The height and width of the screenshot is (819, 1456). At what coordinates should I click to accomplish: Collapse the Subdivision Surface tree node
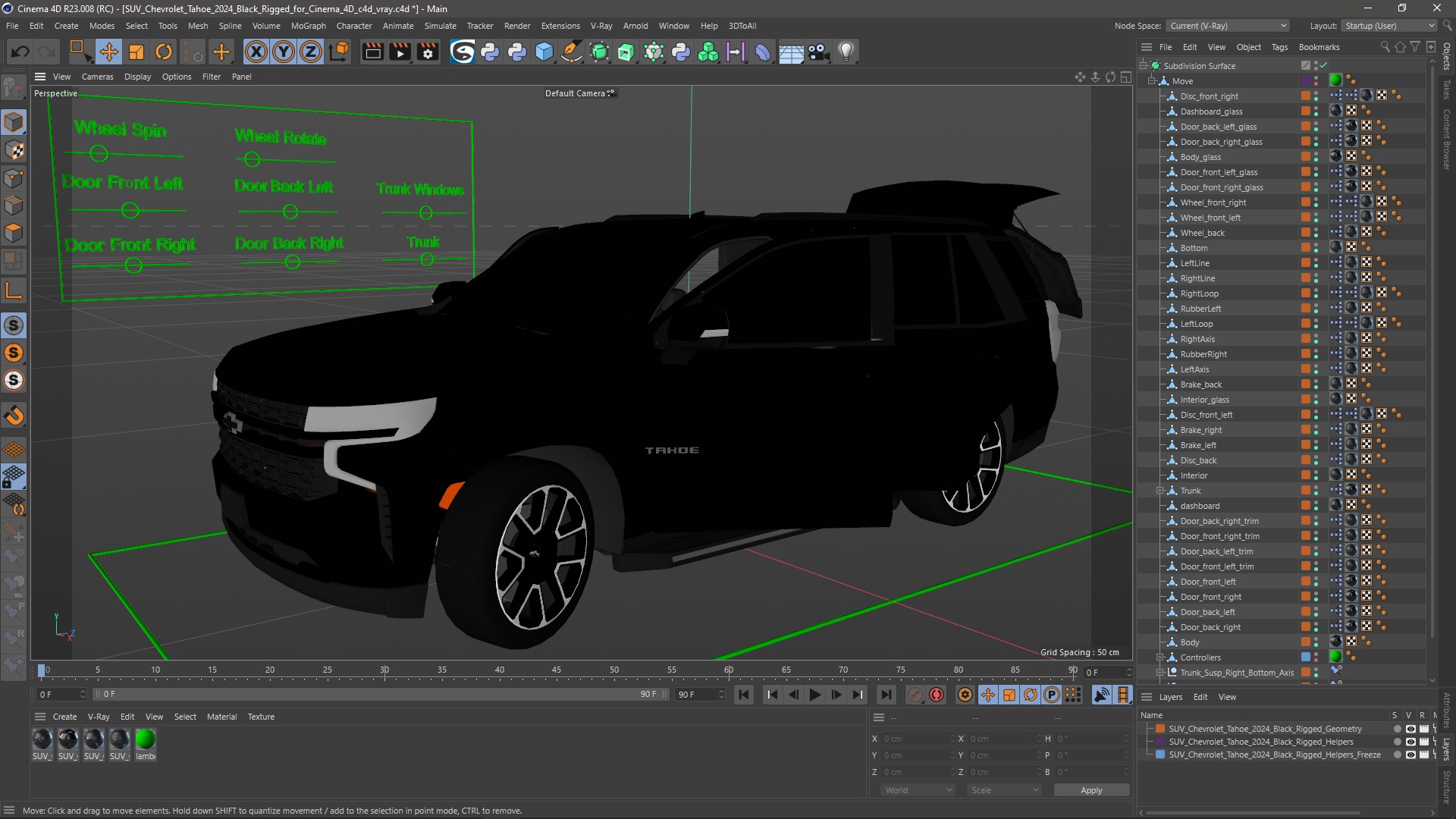[1144, 66]
